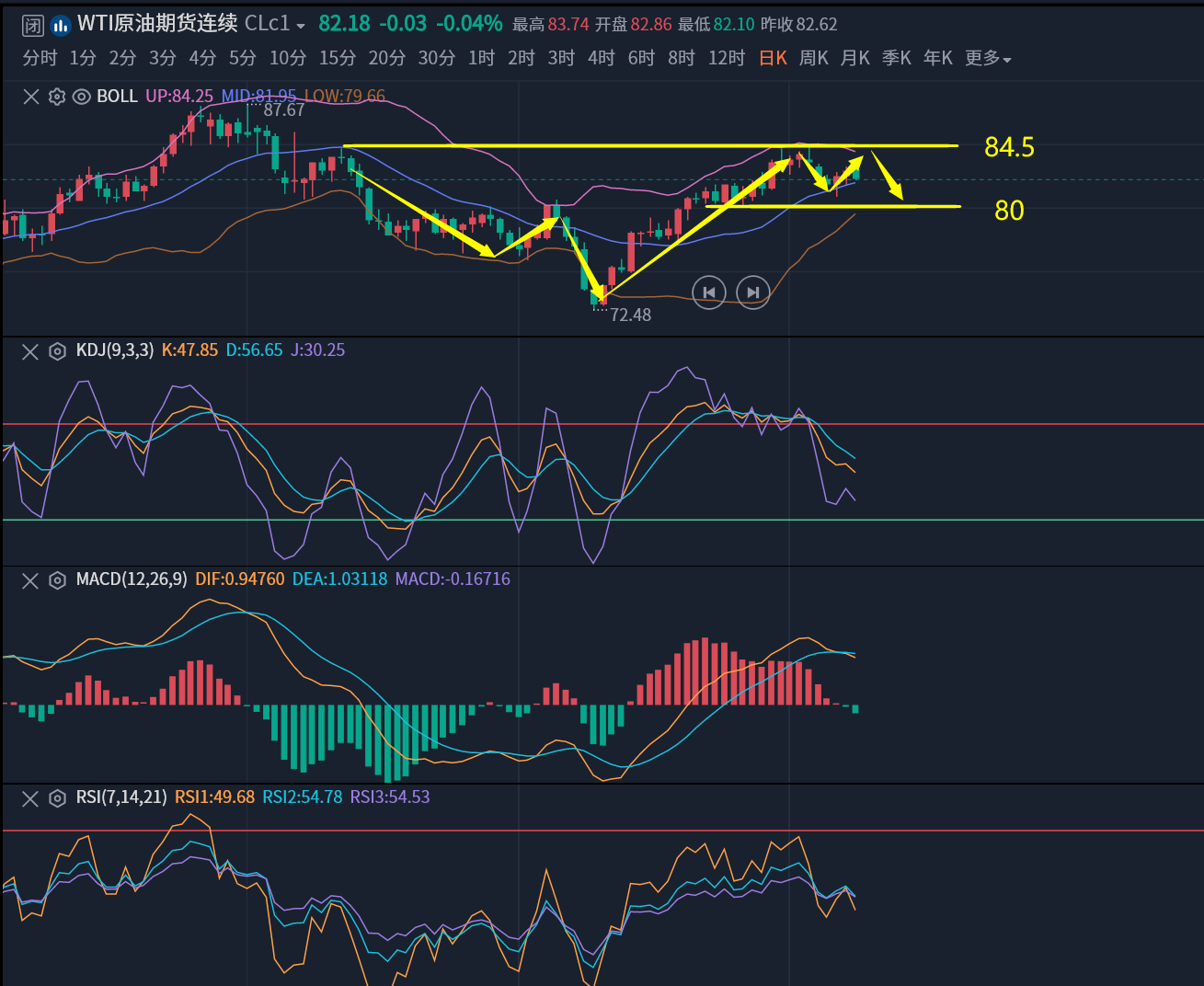Screen dimensions: 1204x986
Task: Select the 分时 intraday view
Action: [x=40, y=59]
